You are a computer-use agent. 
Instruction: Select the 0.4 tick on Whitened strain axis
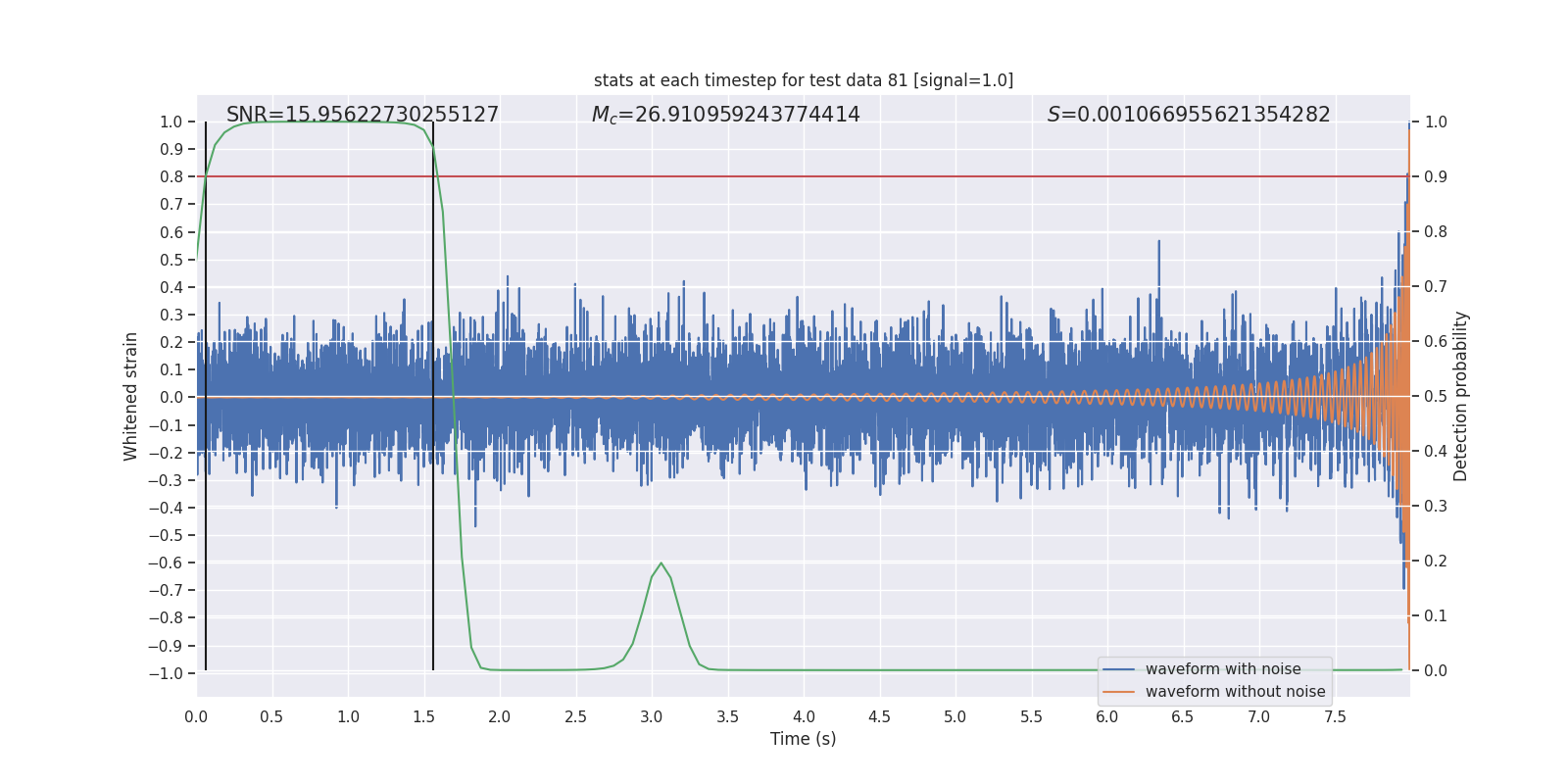171,287
